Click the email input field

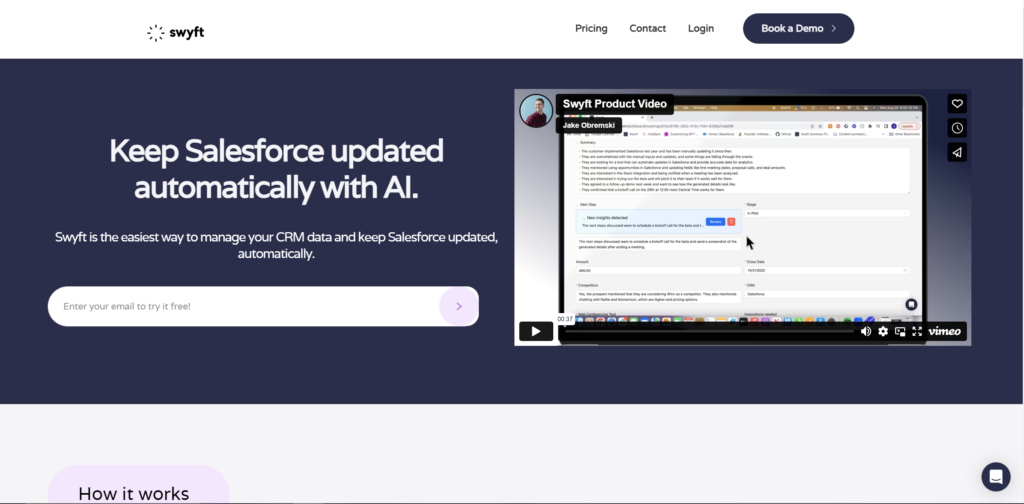coord(240,306)
